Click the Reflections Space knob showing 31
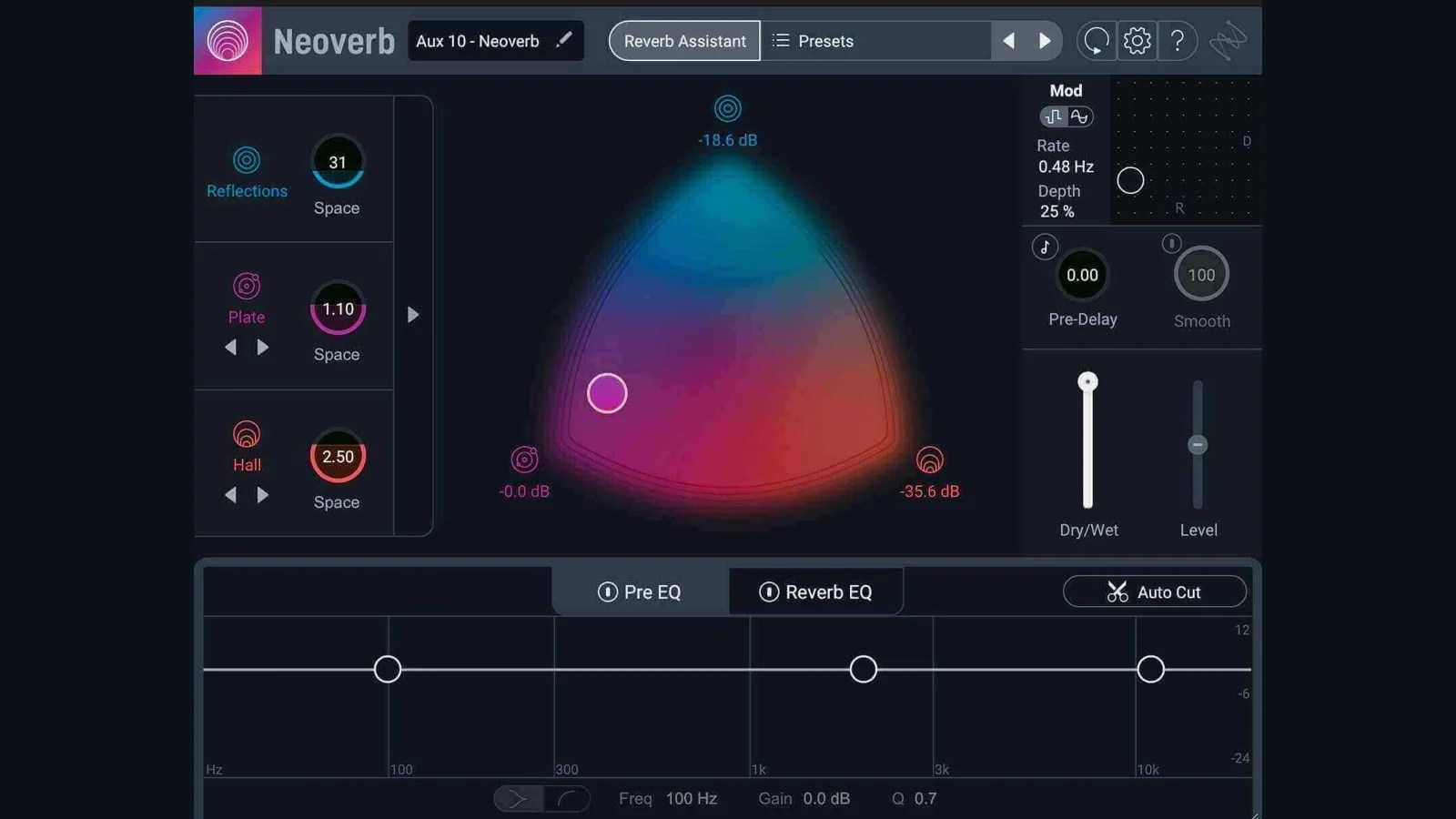The image size is (1456, 819). [338, 162]
